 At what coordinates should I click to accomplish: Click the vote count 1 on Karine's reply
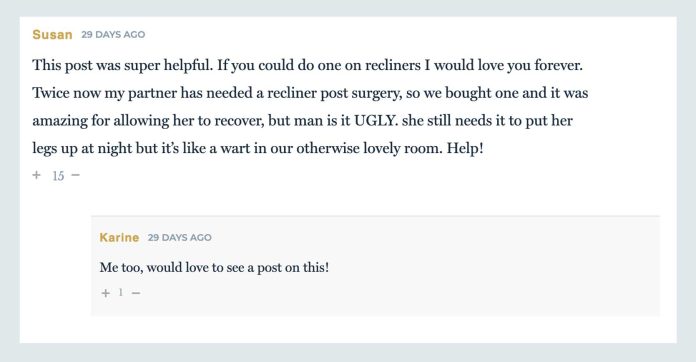click(120, 292)
